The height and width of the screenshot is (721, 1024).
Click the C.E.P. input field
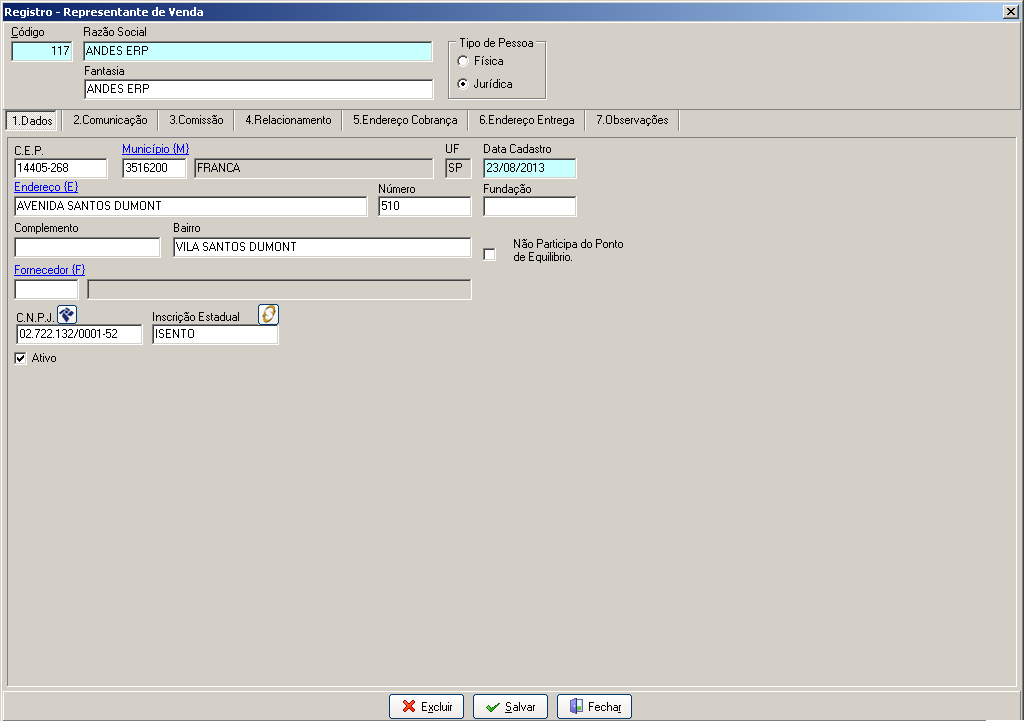[x=61, y=168]
